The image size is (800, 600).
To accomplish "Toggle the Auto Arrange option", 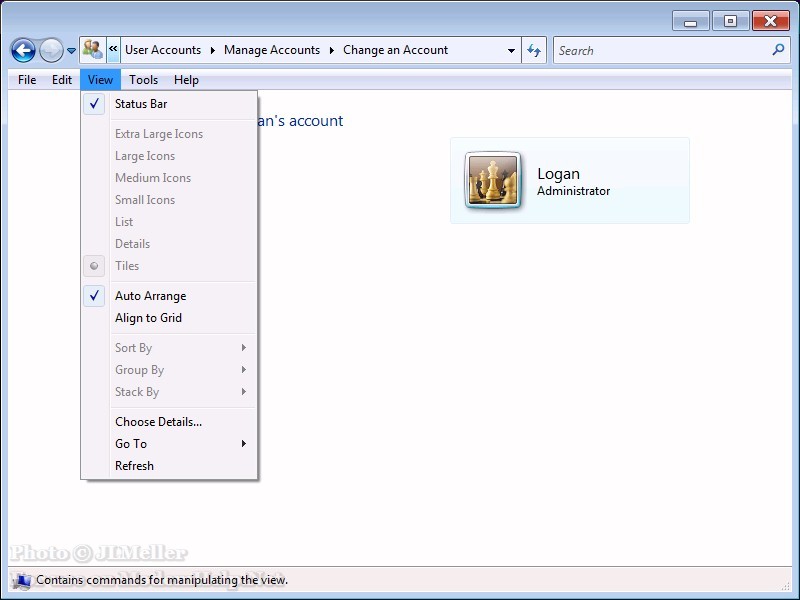I will point(150,296).
